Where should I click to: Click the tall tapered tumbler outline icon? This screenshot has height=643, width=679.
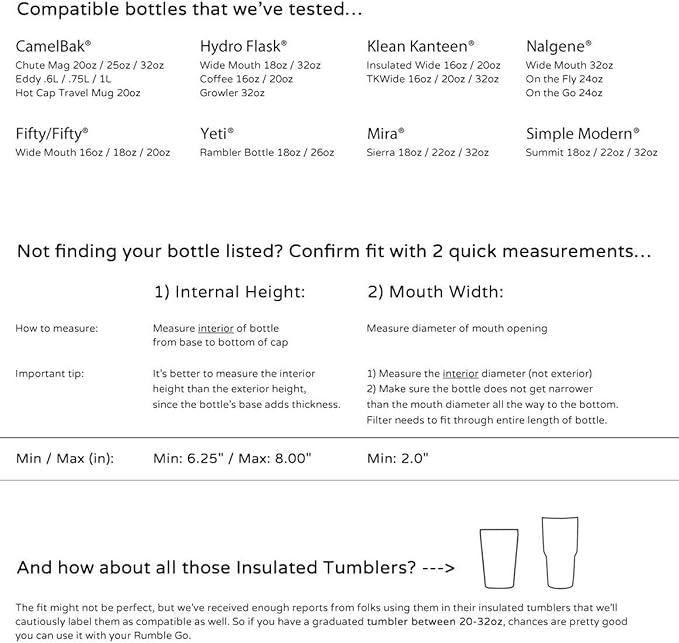point(560,553)
